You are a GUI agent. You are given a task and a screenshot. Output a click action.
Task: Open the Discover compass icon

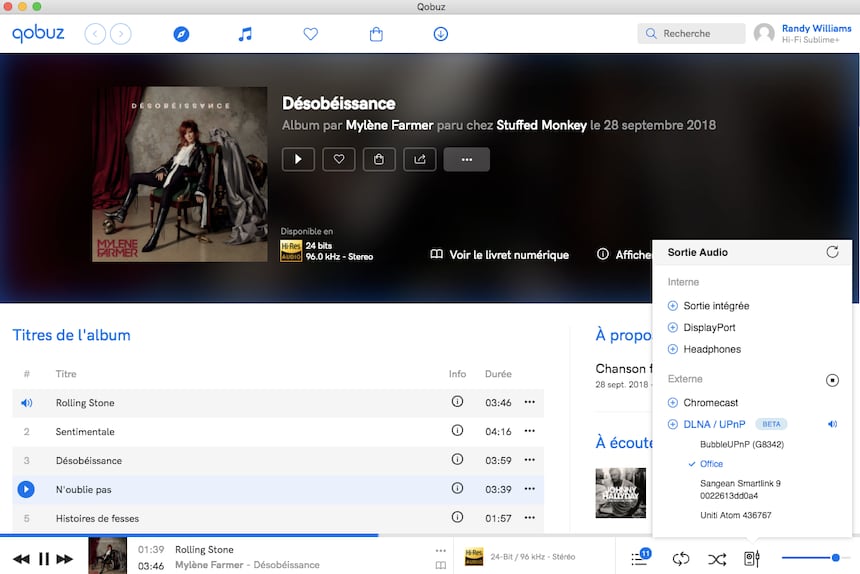(181, 34)
